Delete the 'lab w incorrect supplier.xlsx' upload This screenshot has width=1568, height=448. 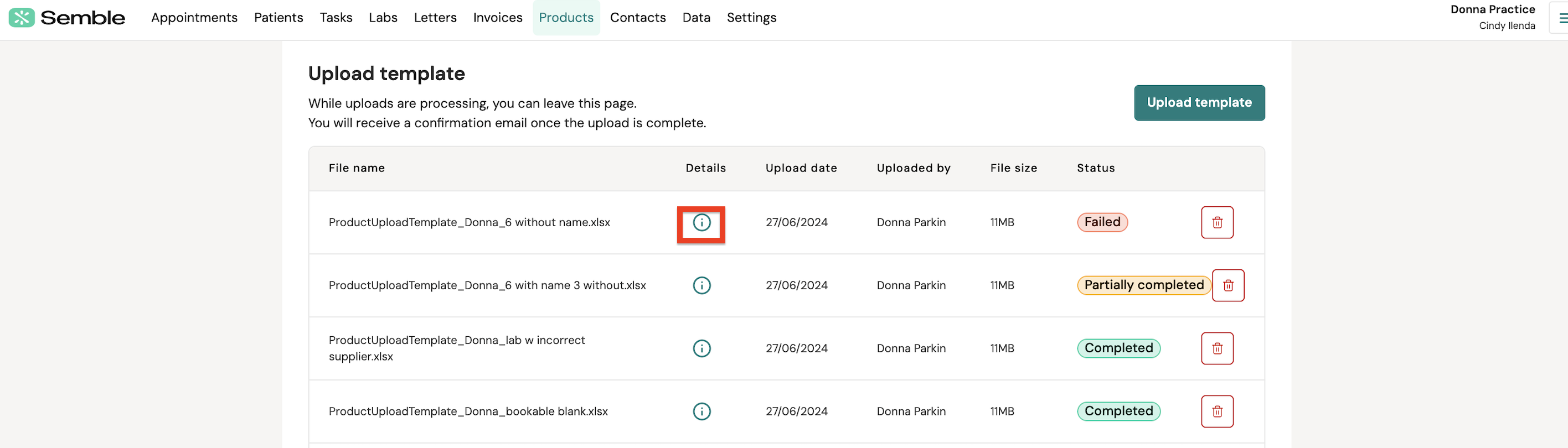coord(1217,349)
